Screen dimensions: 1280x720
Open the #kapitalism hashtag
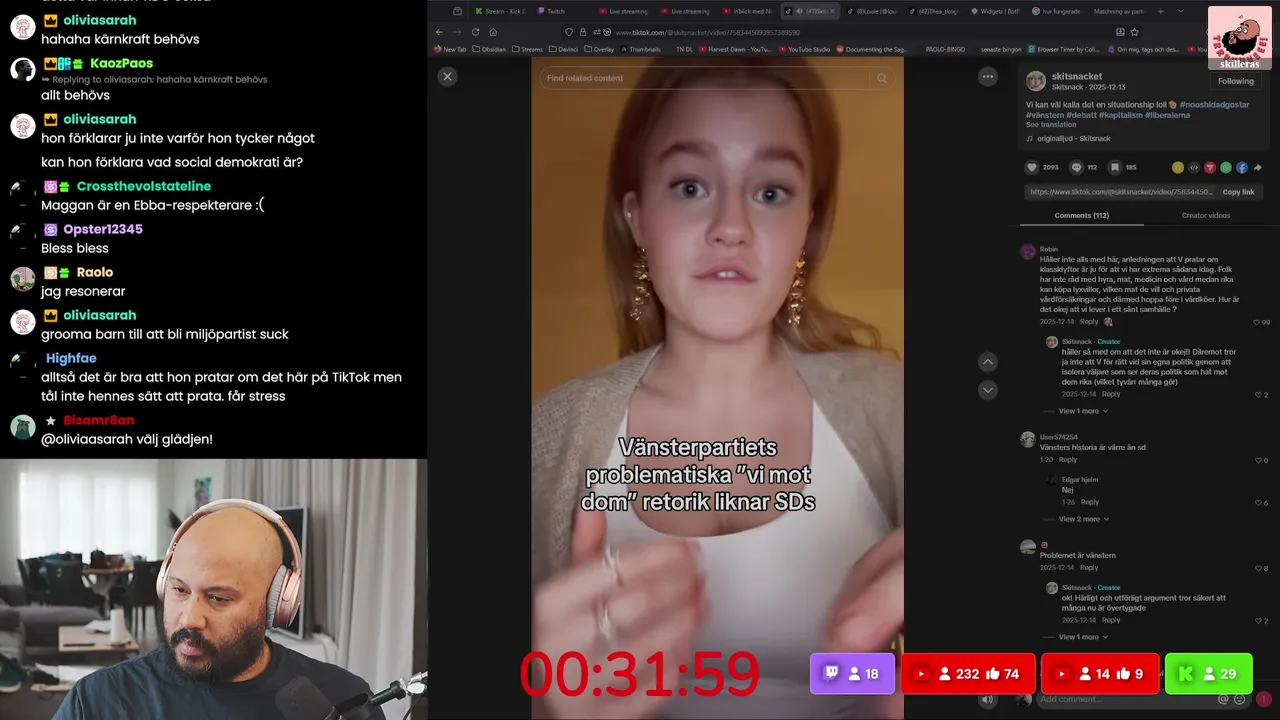pos(1121,115)
